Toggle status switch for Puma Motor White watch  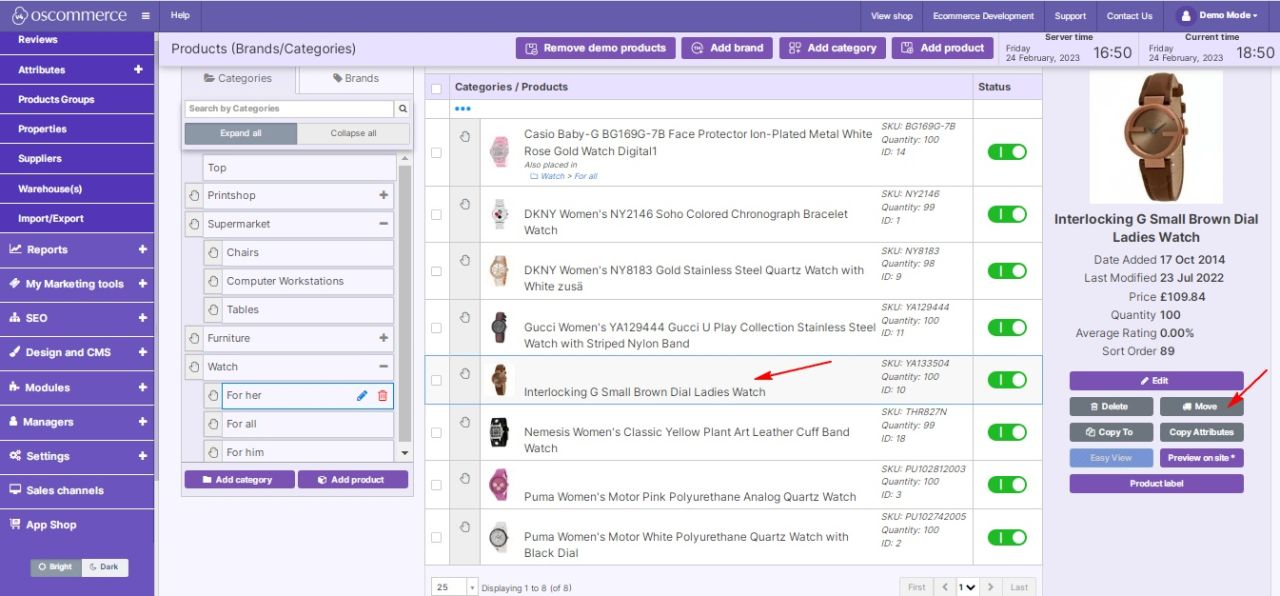pos(1007,537)
